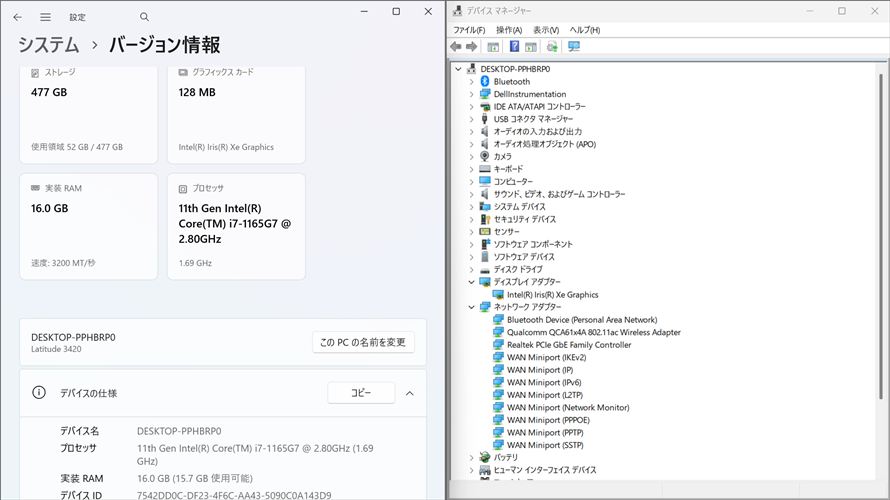890x500 pixels.
Task: Click the blue question mark help toolbar icon
Action: 514,47
